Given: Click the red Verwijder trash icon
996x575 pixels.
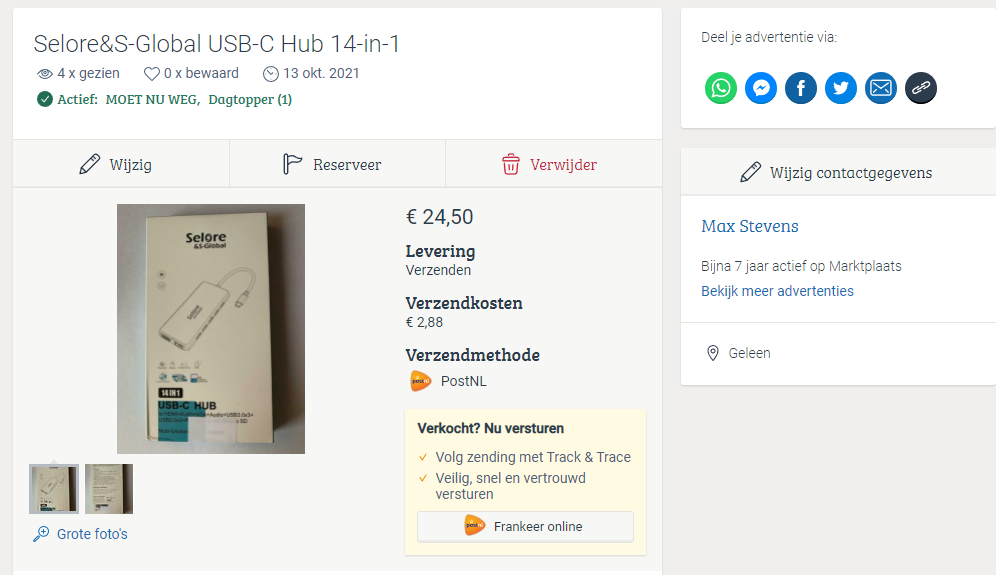Looking at the screenshot, I should [x=511, y=164].
